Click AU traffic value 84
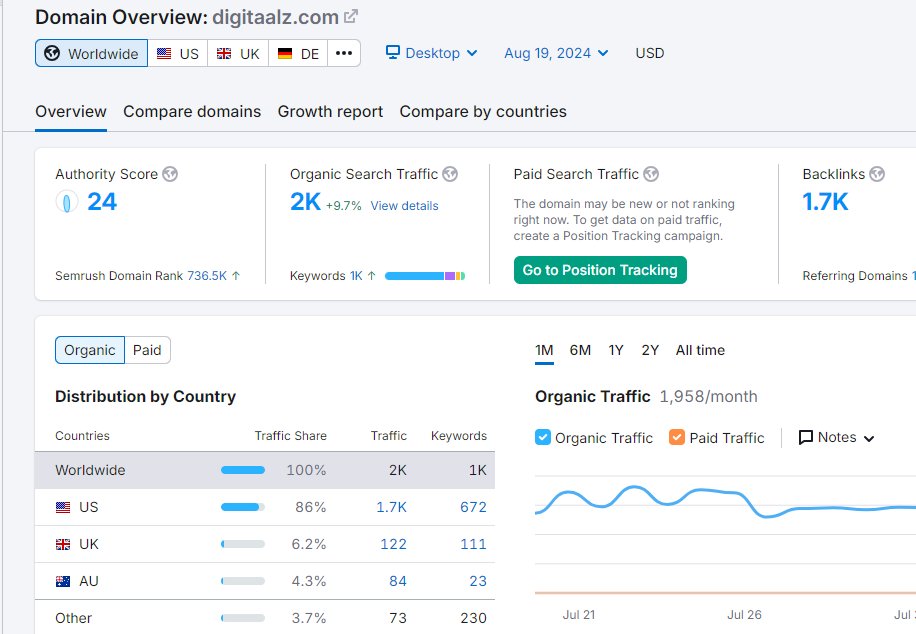The image size is (916, 634). (398, 581)
